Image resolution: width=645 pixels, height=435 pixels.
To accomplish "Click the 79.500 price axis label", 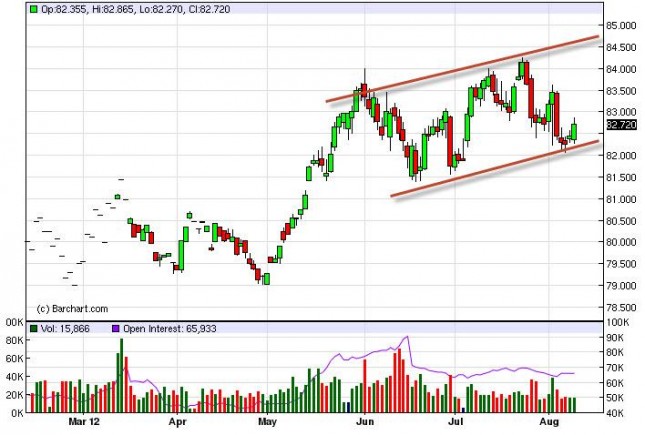I will click(x=621, y=264).
